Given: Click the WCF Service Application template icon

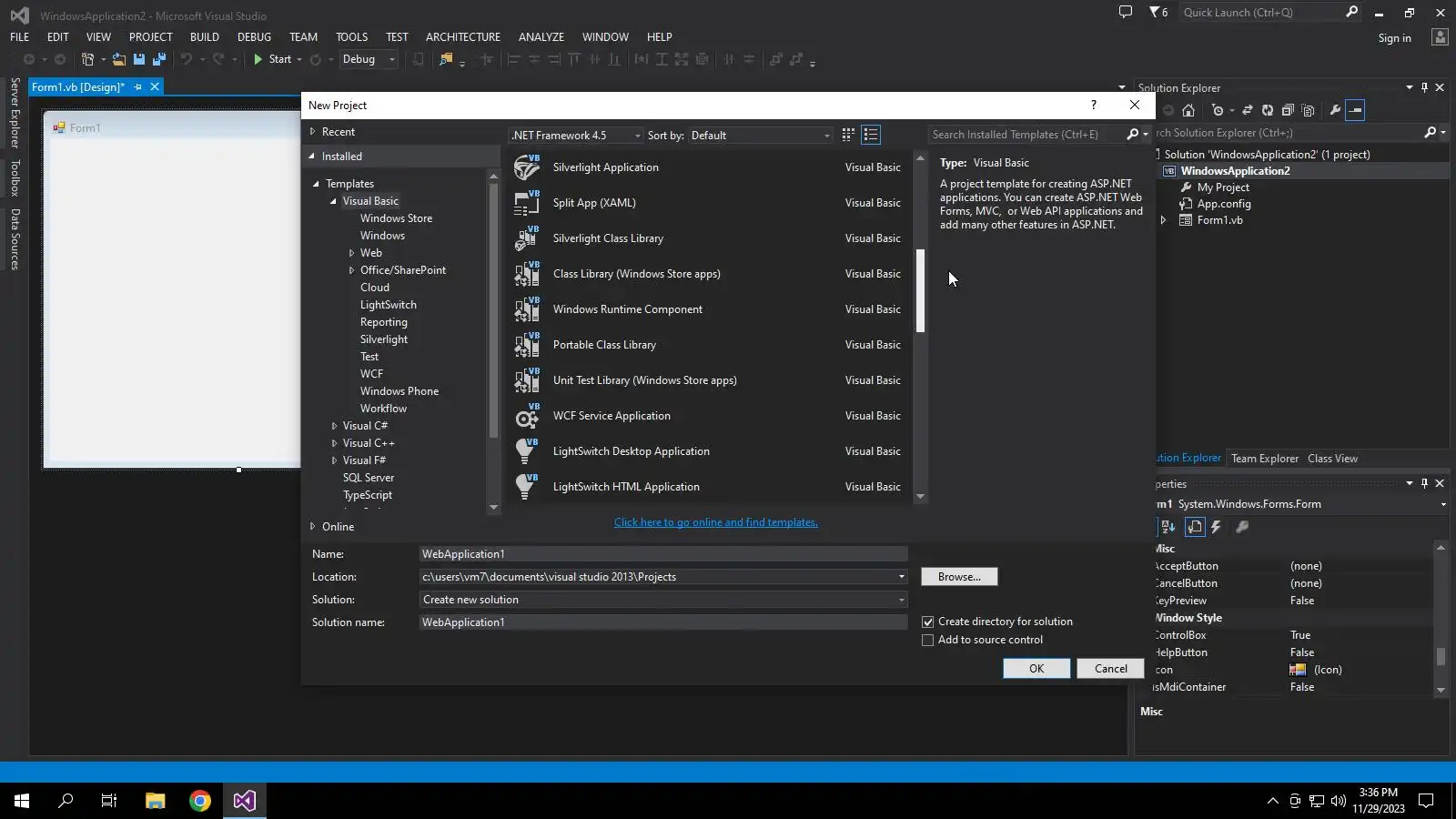Looking at the screenshot, I should [527, 416].
